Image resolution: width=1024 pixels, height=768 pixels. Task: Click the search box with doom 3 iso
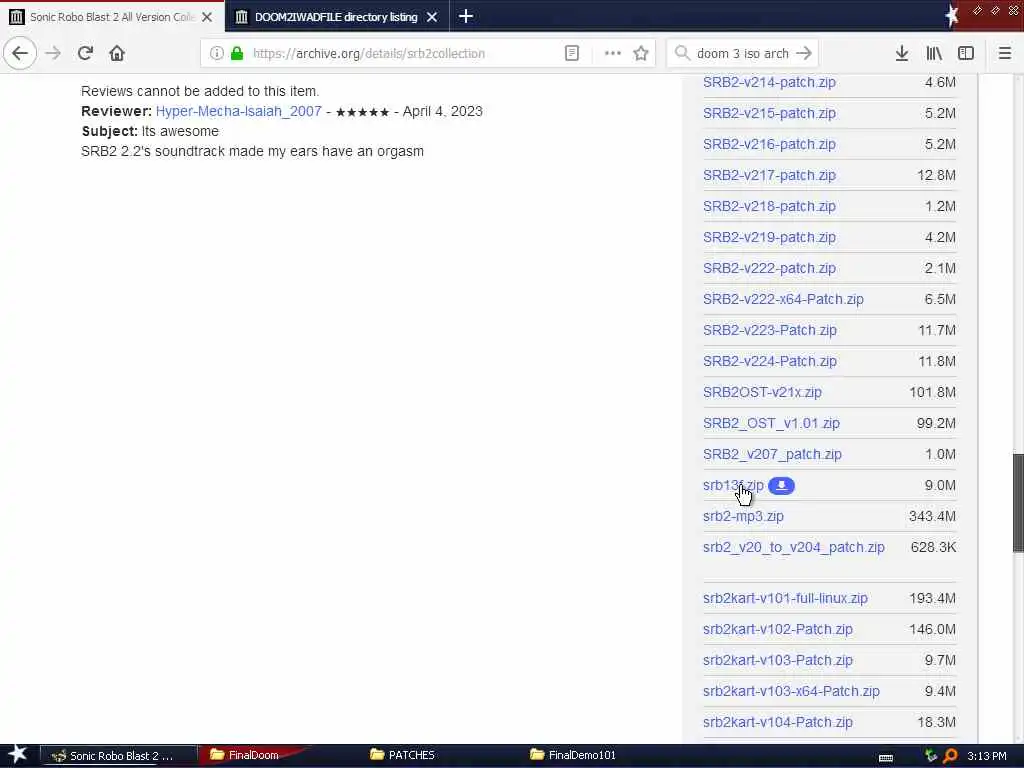(x=743, y=54)
